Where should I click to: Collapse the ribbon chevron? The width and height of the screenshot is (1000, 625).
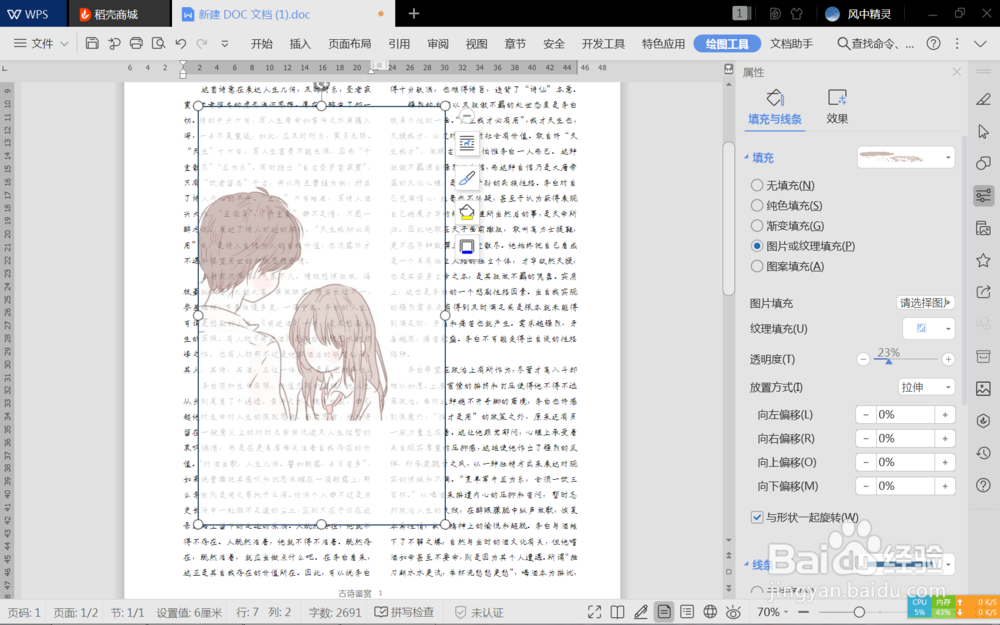point(980,43)
